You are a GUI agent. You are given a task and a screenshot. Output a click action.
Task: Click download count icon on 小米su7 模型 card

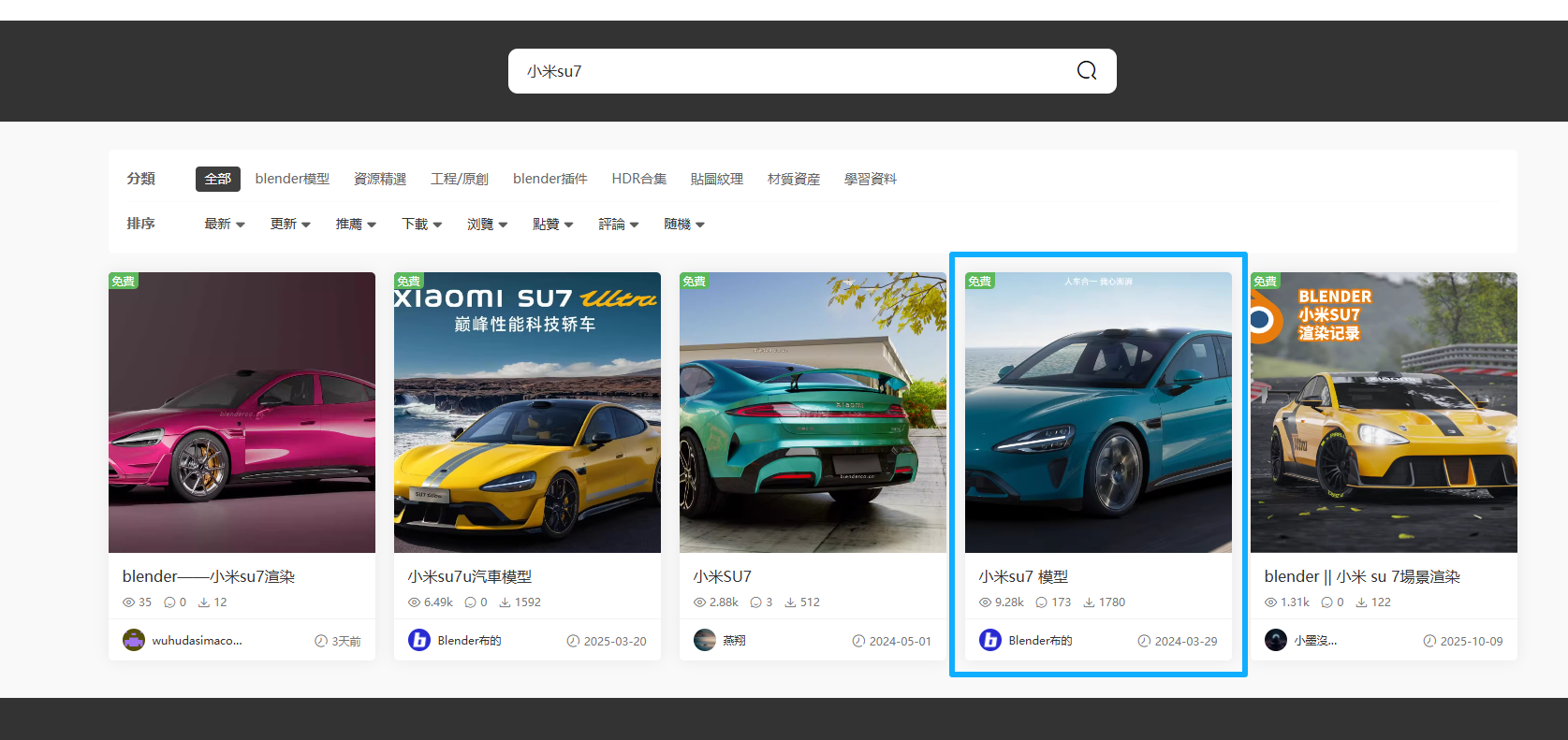point(1089,602)
